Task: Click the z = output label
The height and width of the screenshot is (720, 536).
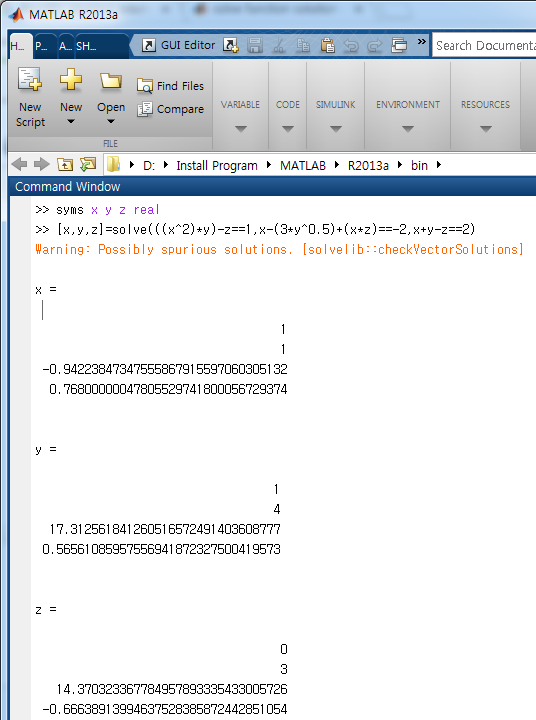Action: point(46,610)
